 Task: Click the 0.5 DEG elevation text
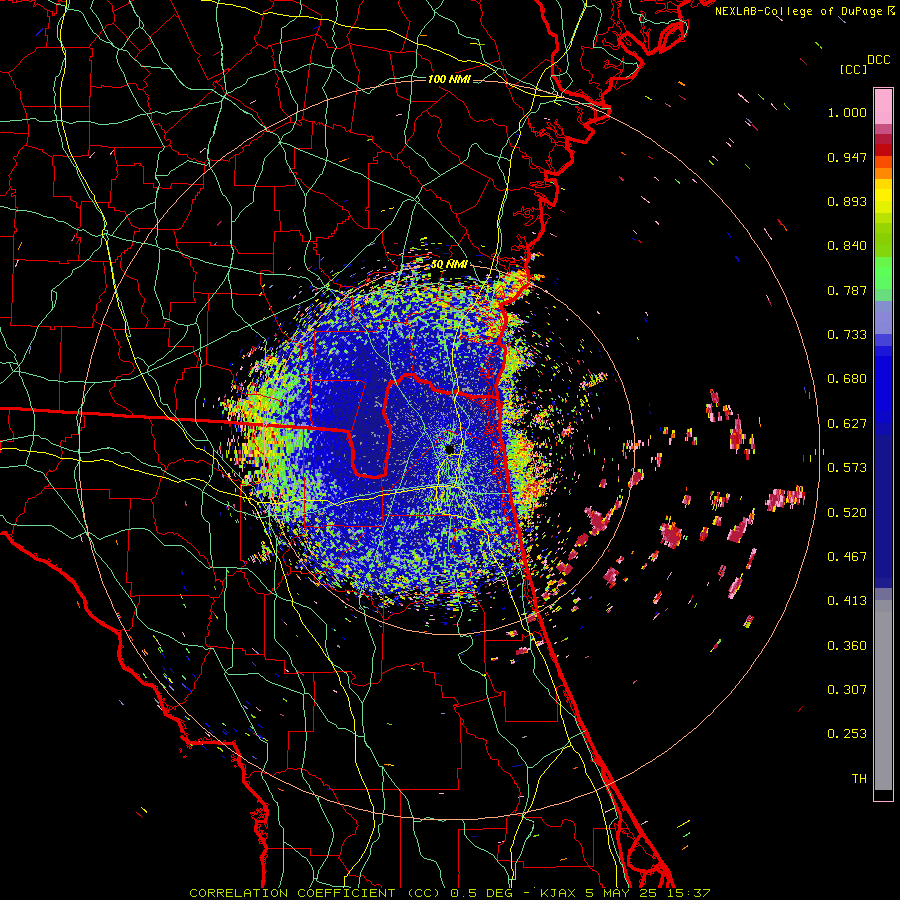483,893
